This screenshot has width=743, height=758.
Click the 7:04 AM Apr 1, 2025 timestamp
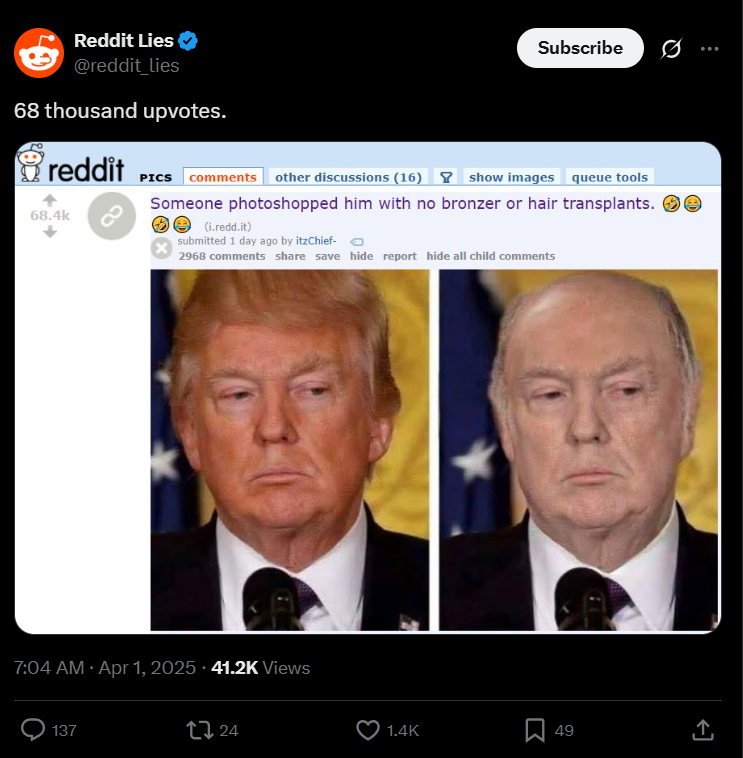point(105,668)
